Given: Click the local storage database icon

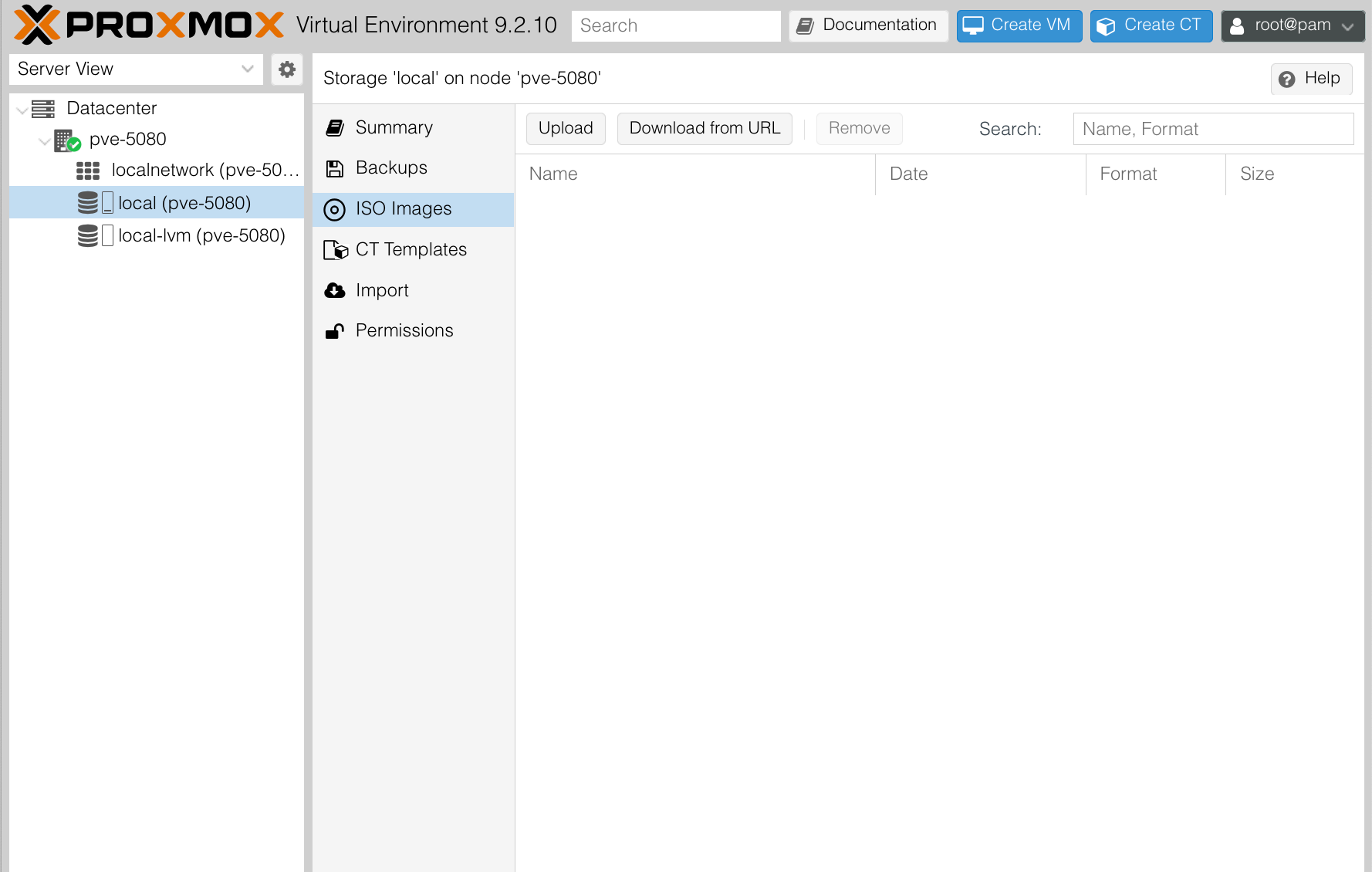Looking at the screenshot, I should [88, 203].
